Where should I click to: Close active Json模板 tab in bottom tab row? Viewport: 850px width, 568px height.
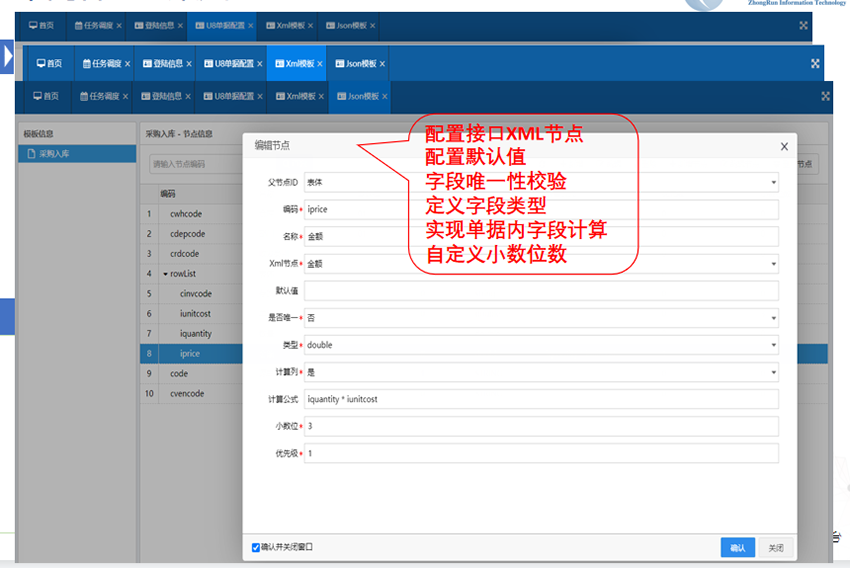pos(384,96)
